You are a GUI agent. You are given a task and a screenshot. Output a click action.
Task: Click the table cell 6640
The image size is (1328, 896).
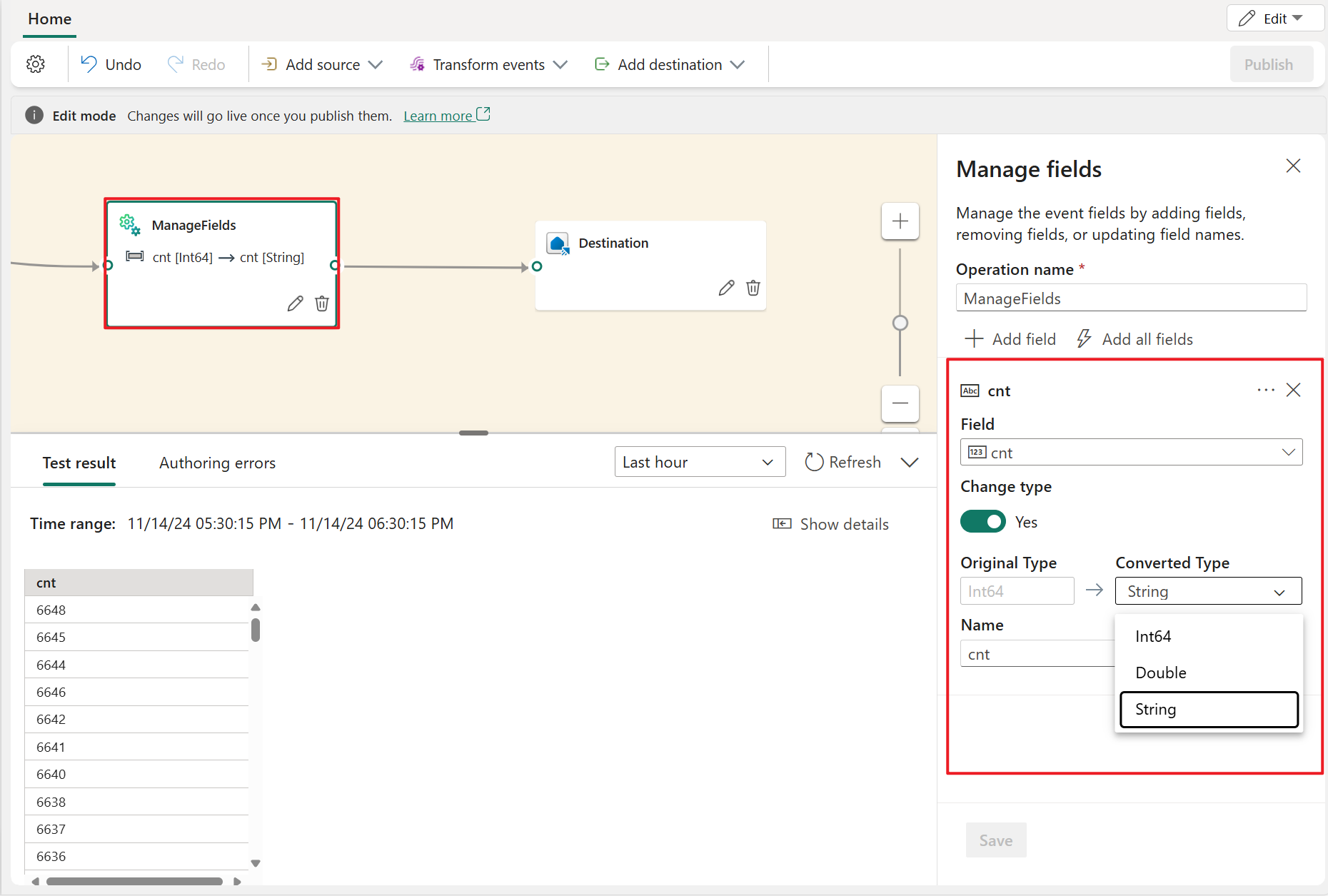(136, 774)
